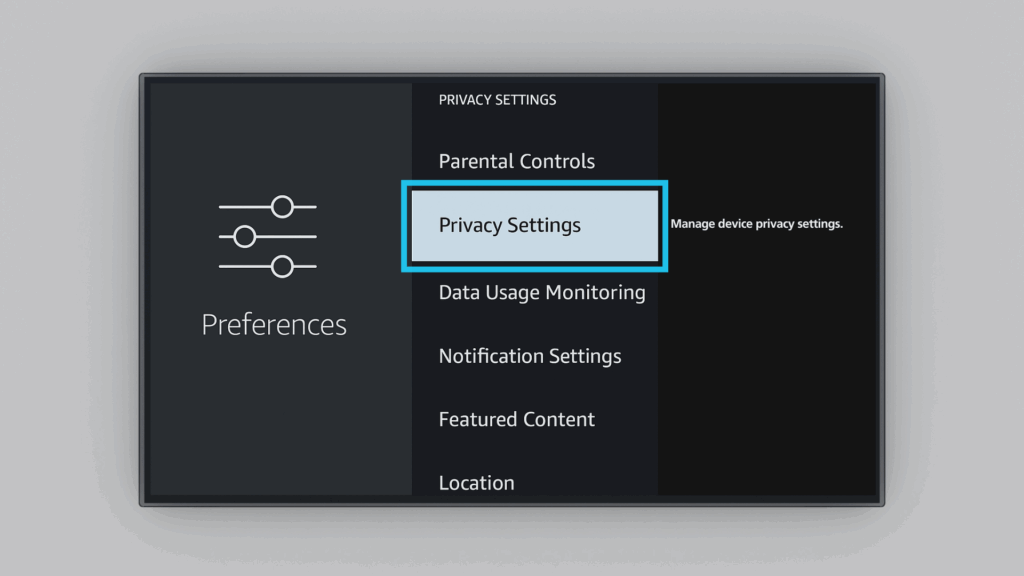The width and height of the screenshot is (1024, 576).
Task: Select the highlighted Privacy Settings item
Action: (x=510, y=225)
